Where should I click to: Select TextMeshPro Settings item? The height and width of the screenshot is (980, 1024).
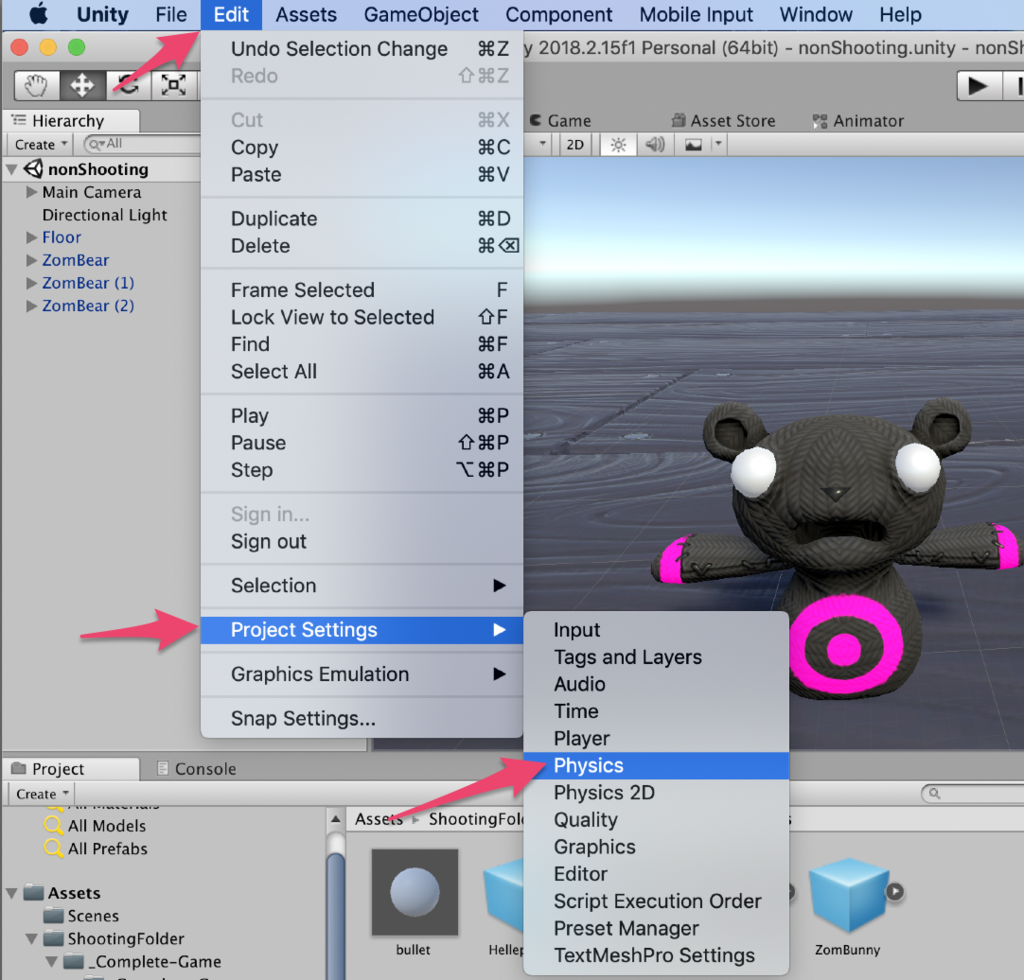(656, 956)
